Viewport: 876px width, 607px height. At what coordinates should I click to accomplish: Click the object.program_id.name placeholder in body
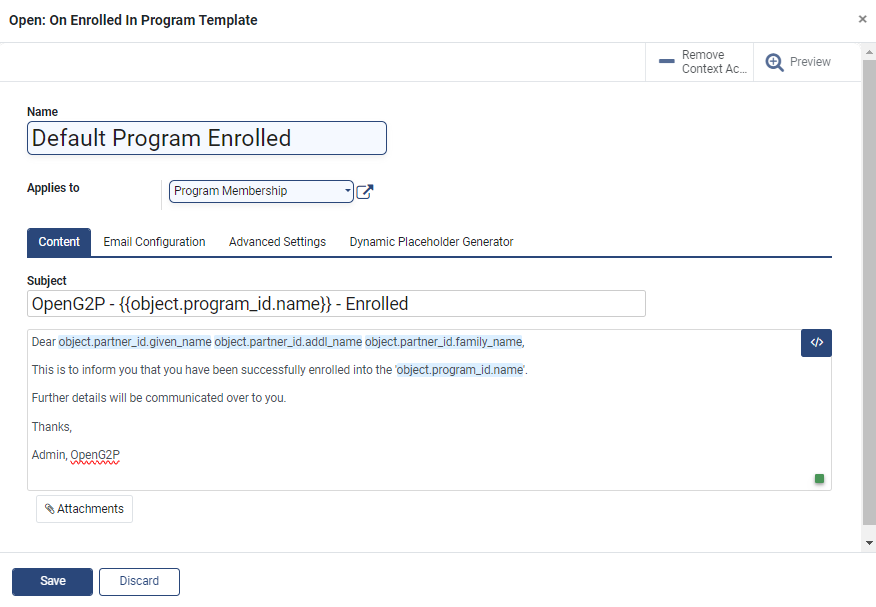(460, 370)
